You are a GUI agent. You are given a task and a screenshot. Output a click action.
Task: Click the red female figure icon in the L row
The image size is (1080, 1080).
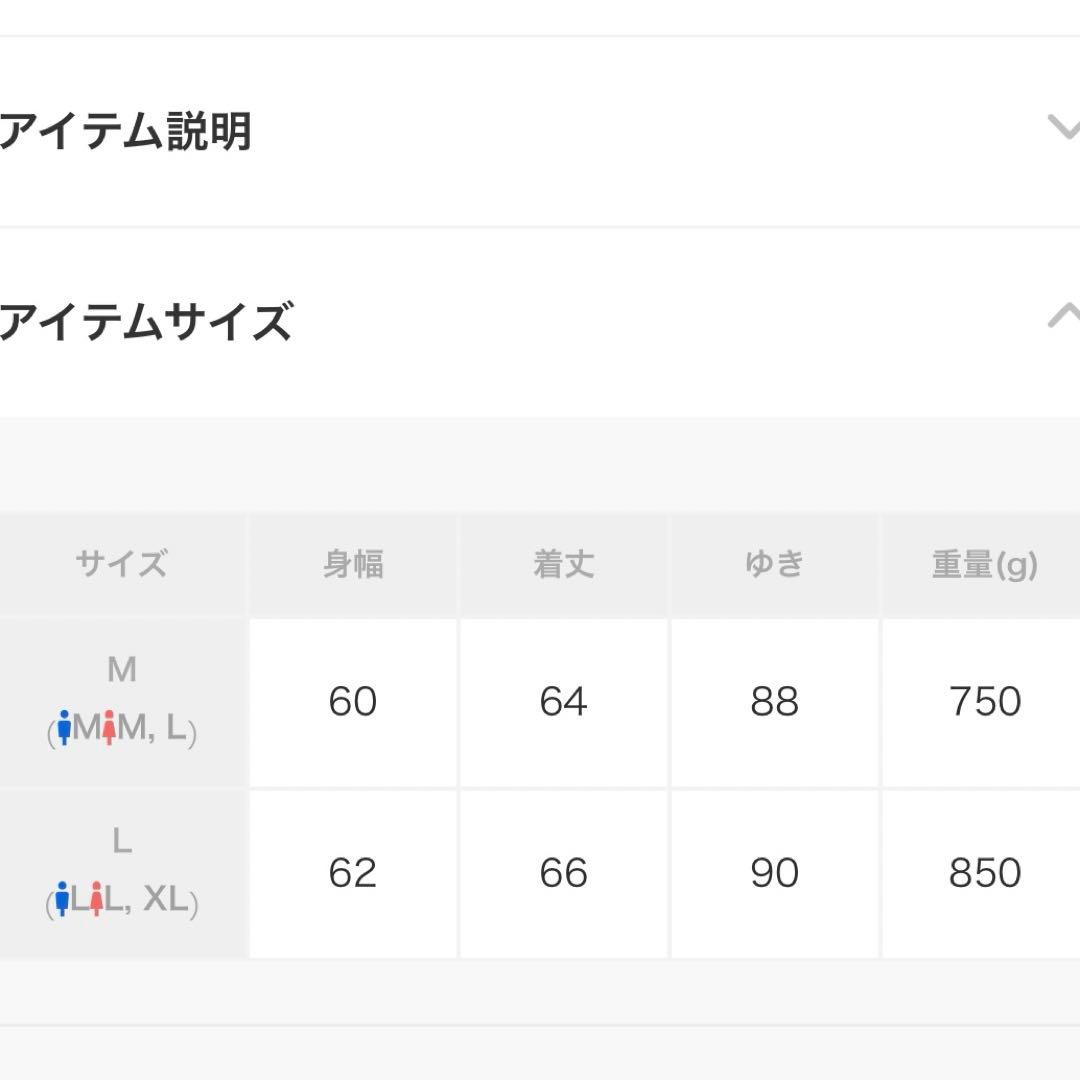[98, 898]
